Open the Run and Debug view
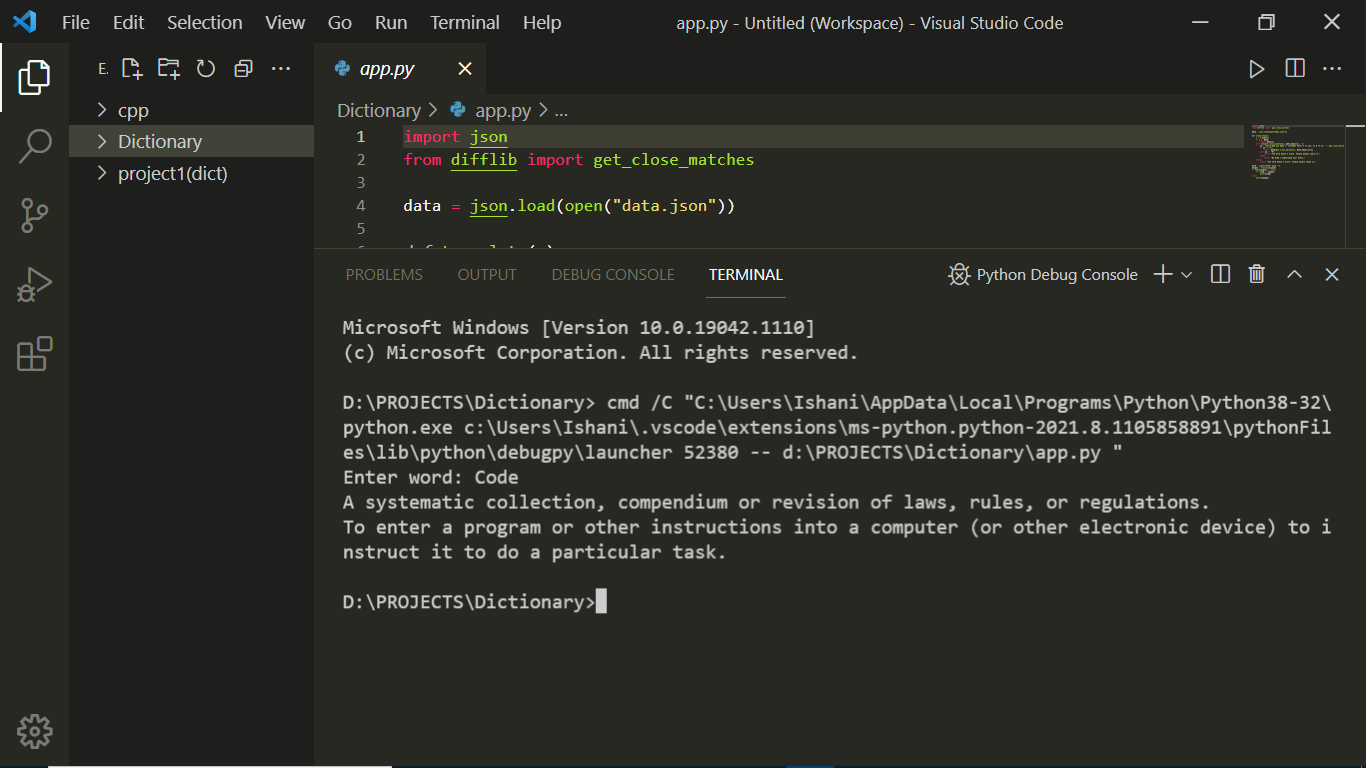Screen dimensions: 1366x768 point(35,285)
